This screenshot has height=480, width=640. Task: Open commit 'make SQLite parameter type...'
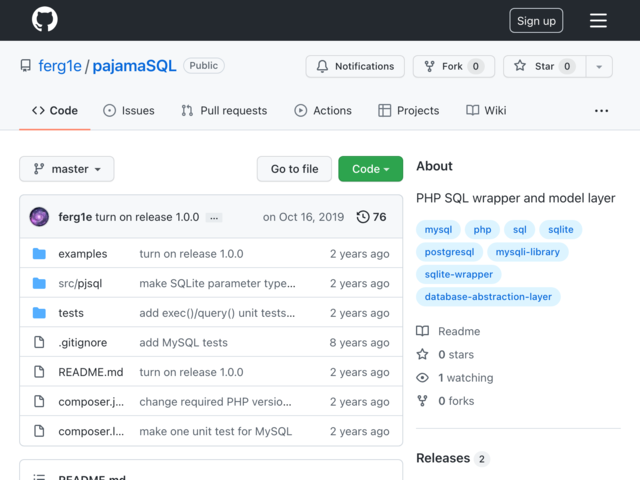pos(218,283)
